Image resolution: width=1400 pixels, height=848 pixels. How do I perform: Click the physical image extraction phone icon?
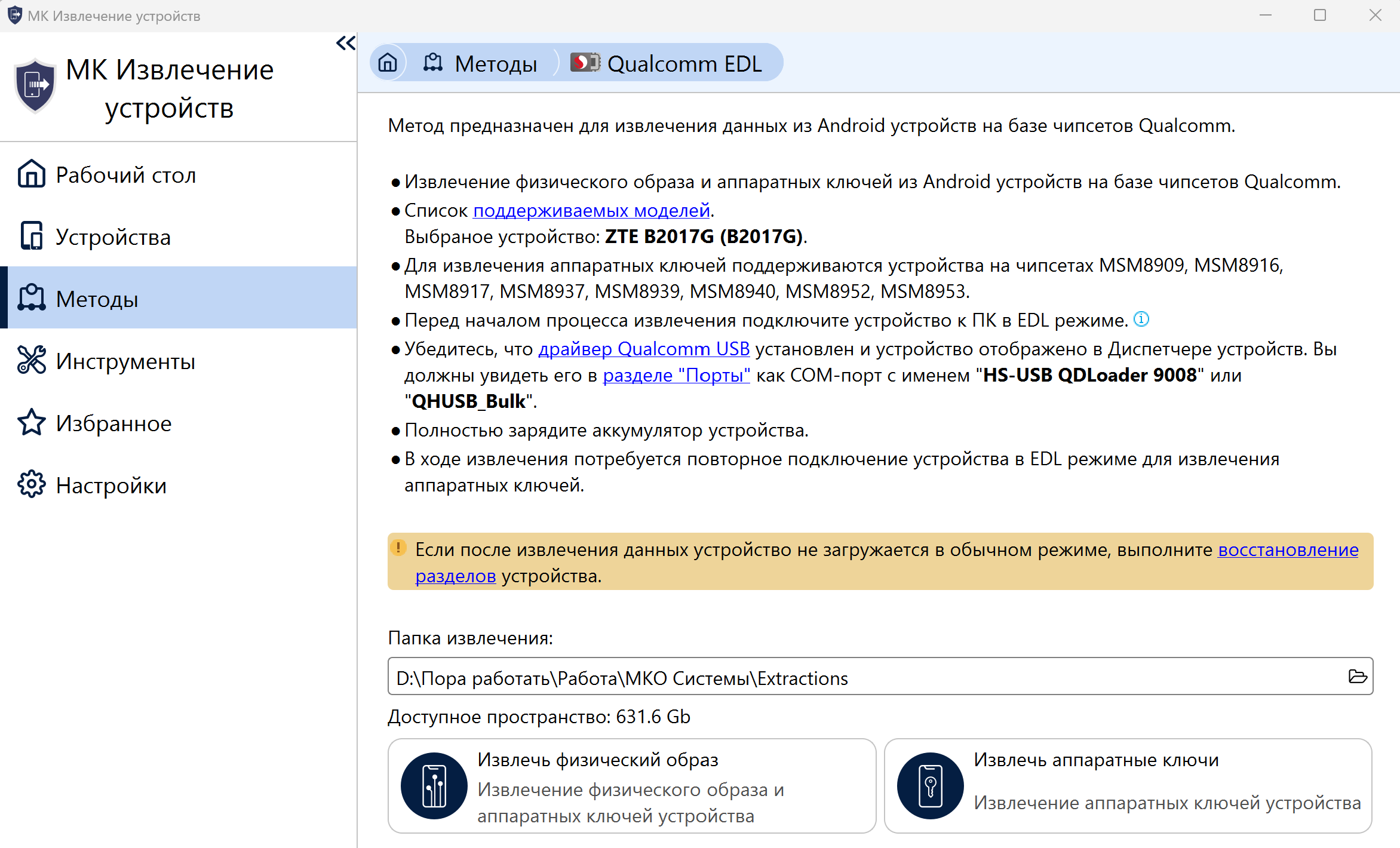click(x=434, y=786)
